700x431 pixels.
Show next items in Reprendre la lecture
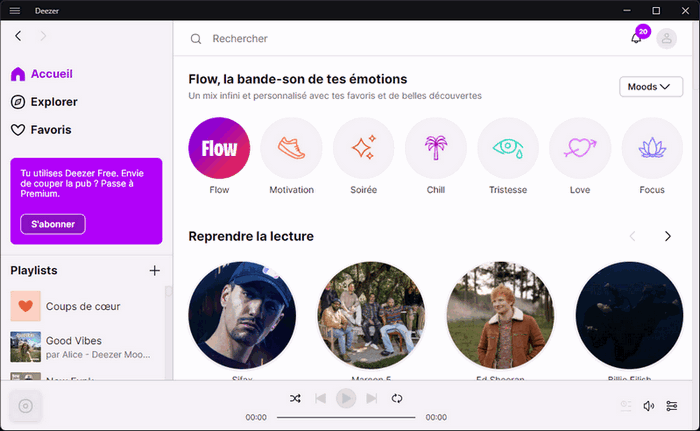(x=668, y=236)
